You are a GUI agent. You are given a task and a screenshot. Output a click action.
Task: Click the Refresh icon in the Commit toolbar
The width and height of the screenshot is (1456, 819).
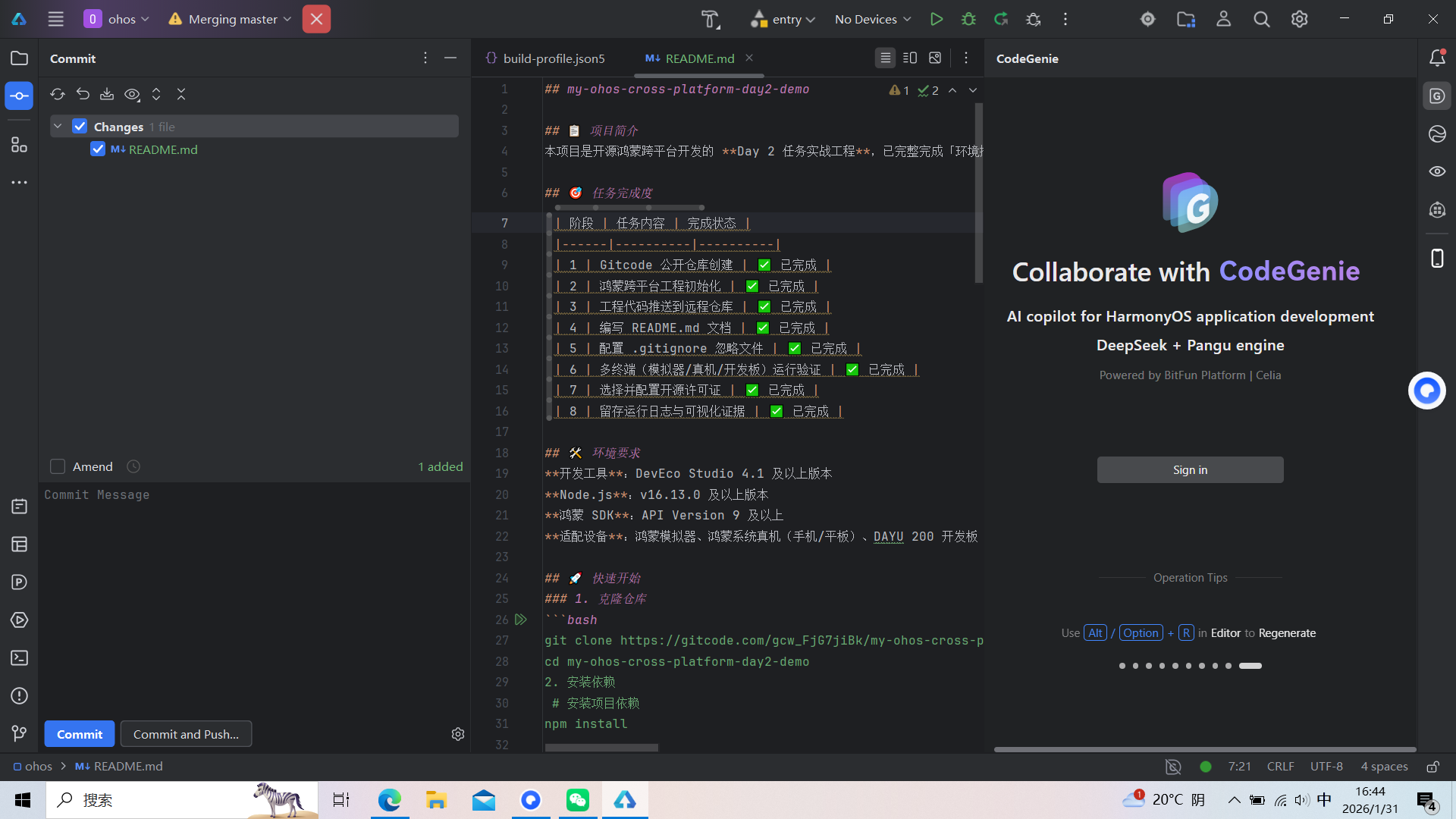pyautogui.click(x=58, y=94)
